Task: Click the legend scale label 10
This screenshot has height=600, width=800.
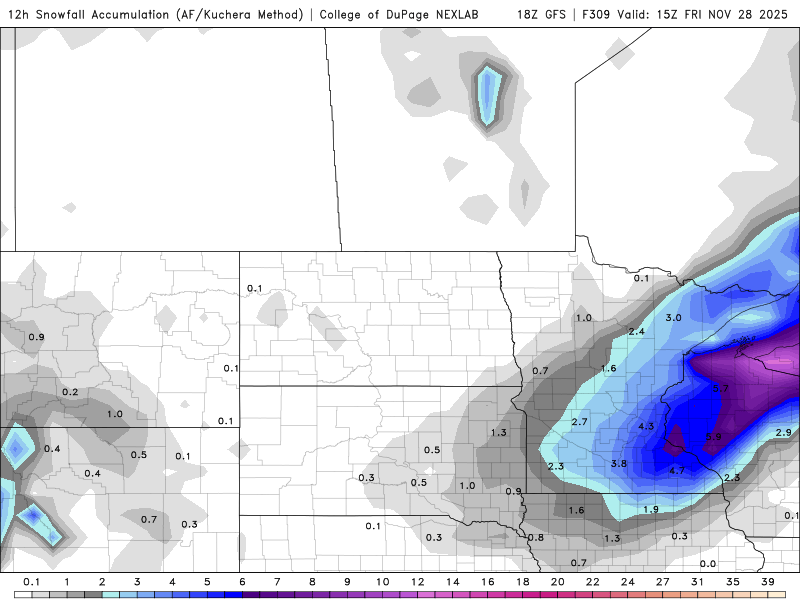Action: (383, 582)
